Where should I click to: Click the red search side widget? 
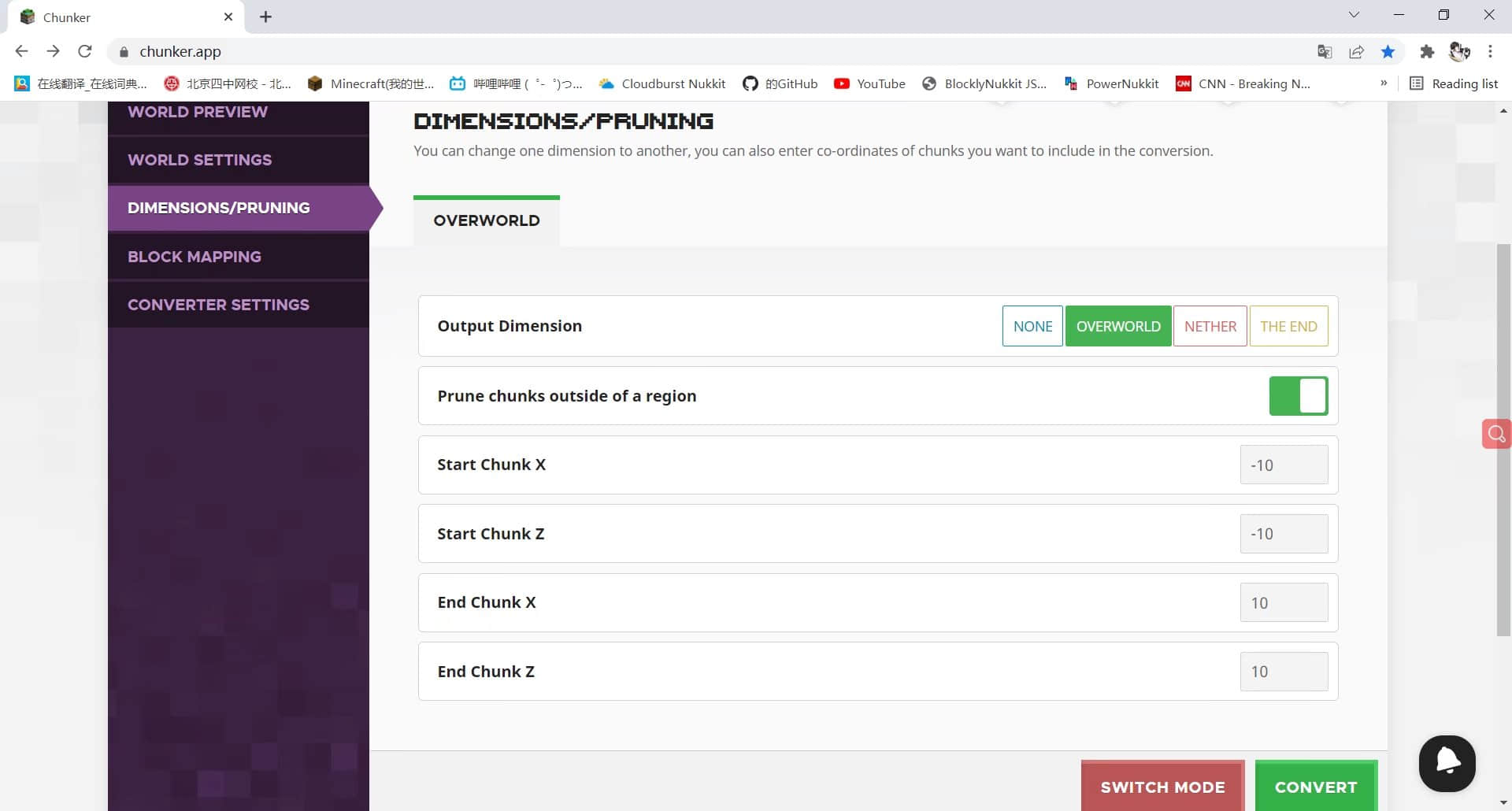[x=1496, y=434]
